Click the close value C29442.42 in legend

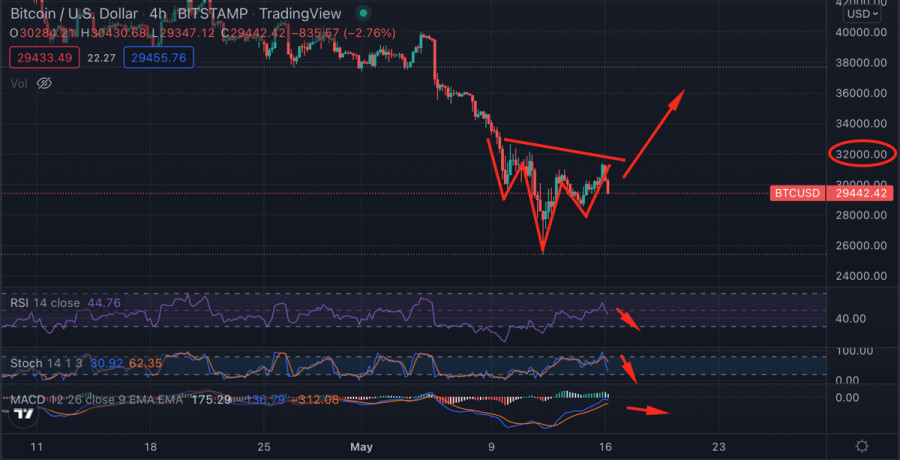(x=253, y=33)
